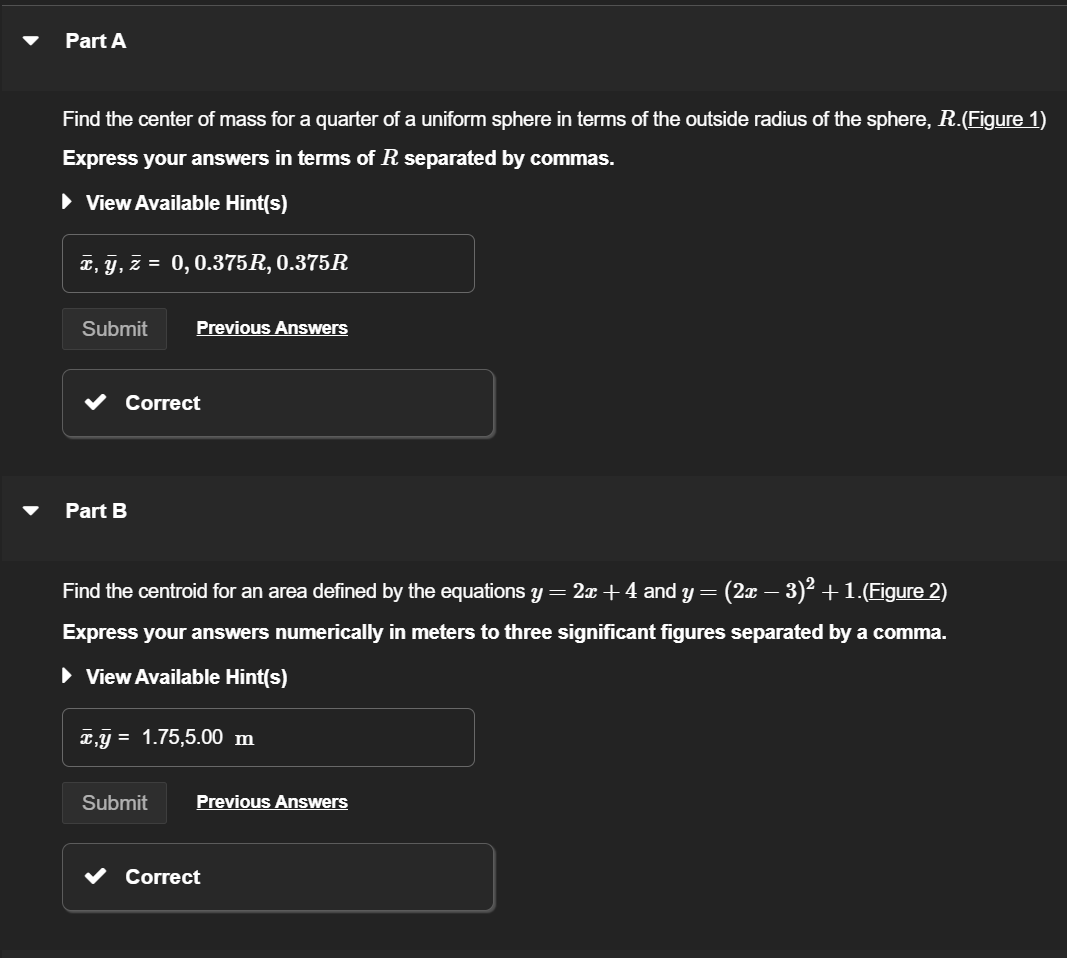Click the Correct status box for Part A

pyautogui.click(x=278, y=402)
